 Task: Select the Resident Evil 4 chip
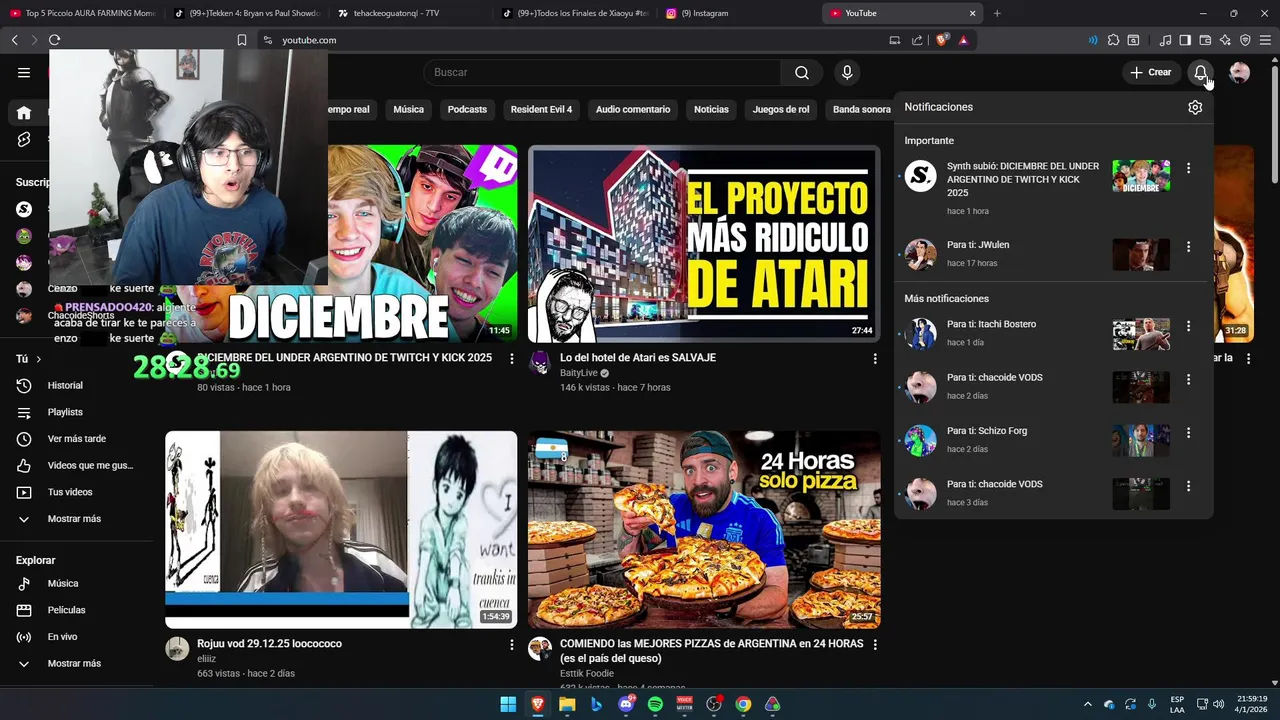[541, 109]
